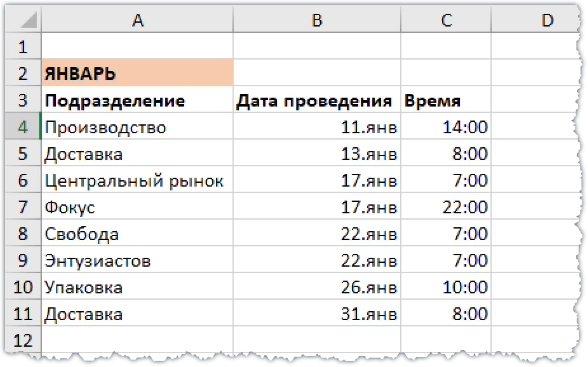The width and height of the screenshot is (588, 367).
Task: Select the Упаковка cell
Action: (x=137, y=286)
